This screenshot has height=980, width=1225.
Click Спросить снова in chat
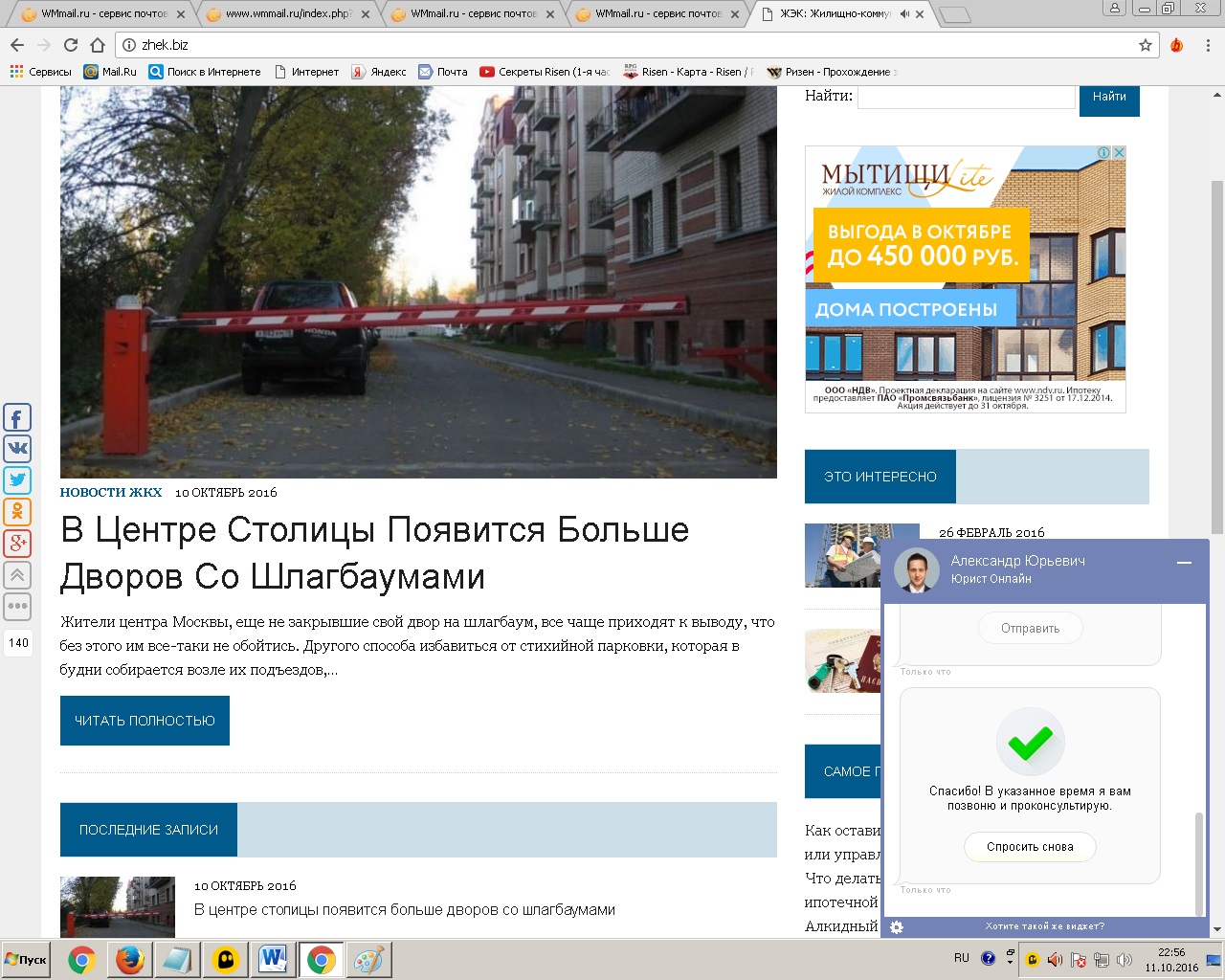[x=1030, y=847]
